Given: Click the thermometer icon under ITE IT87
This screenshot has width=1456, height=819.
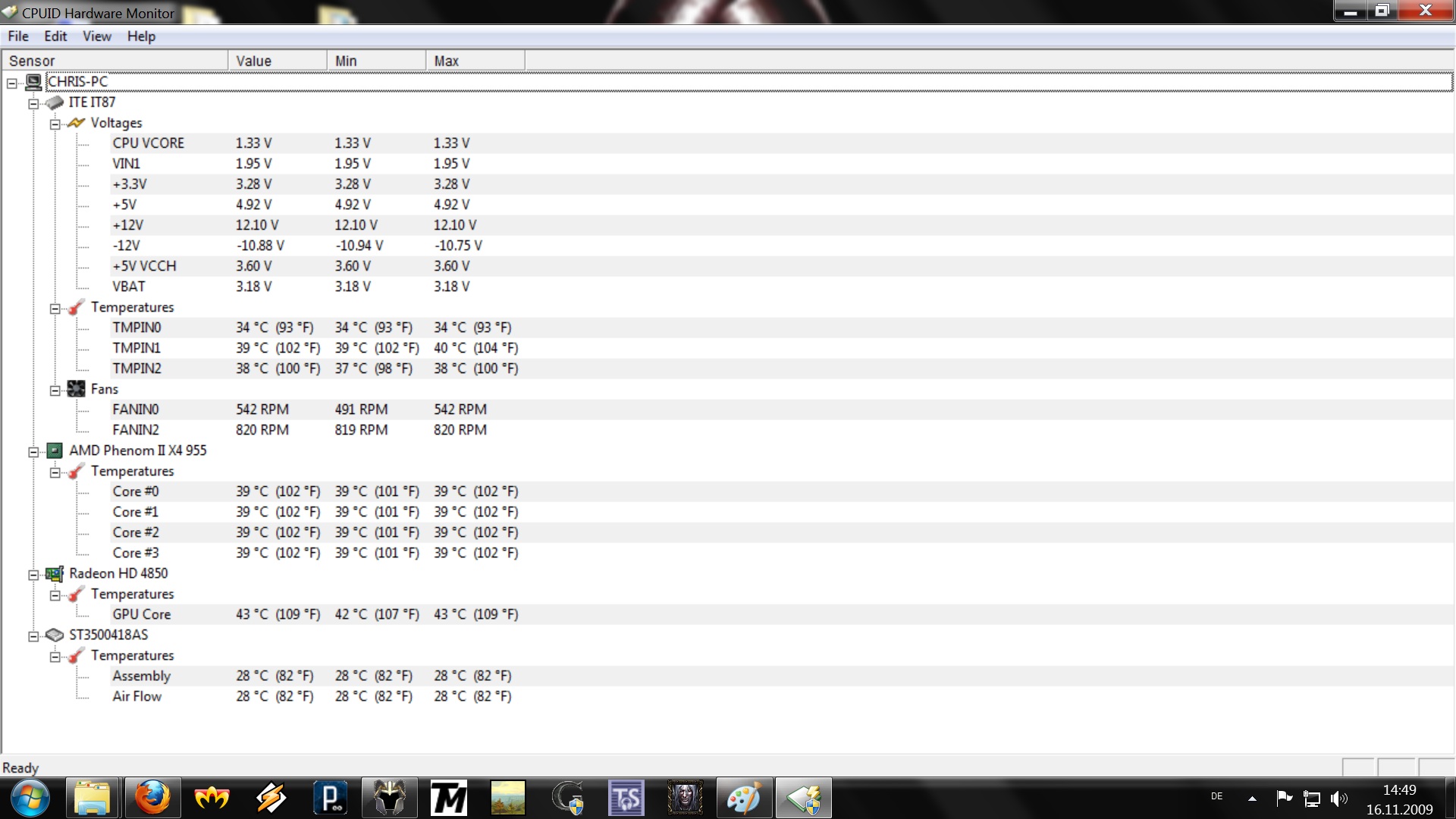Looking at the screenshot, I should 76,307.
